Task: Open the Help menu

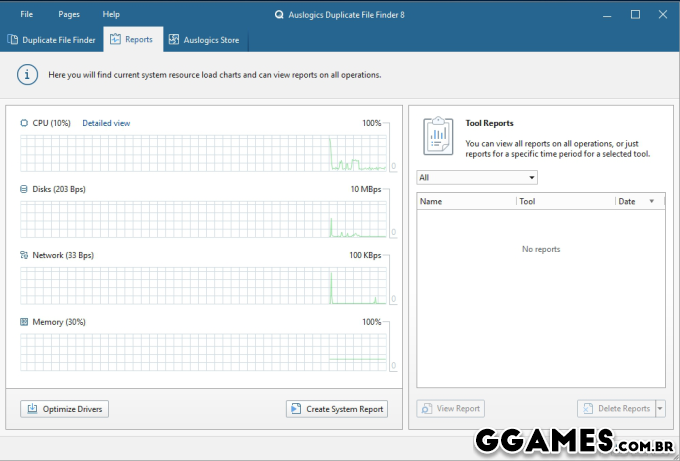Action: (111, 15)
